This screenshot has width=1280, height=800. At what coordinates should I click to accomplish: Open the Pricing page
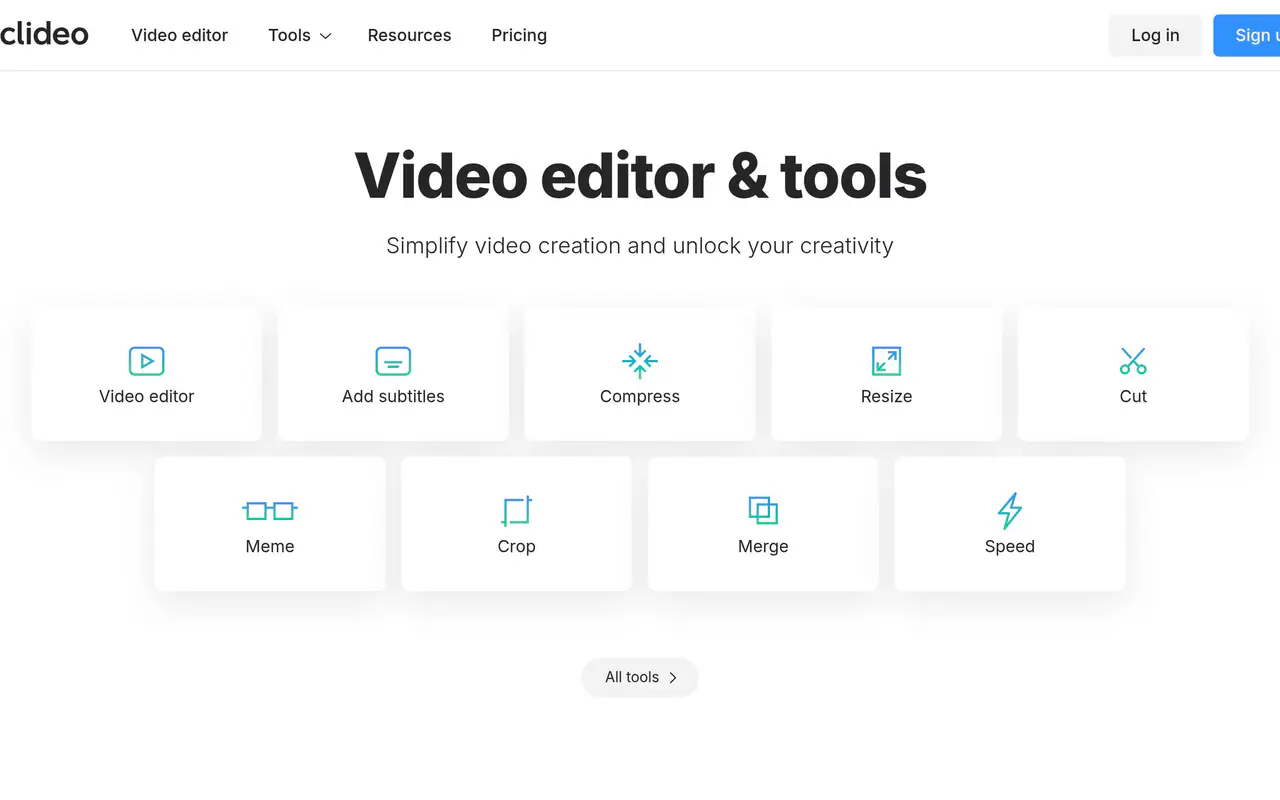click(x=519, y=35)
